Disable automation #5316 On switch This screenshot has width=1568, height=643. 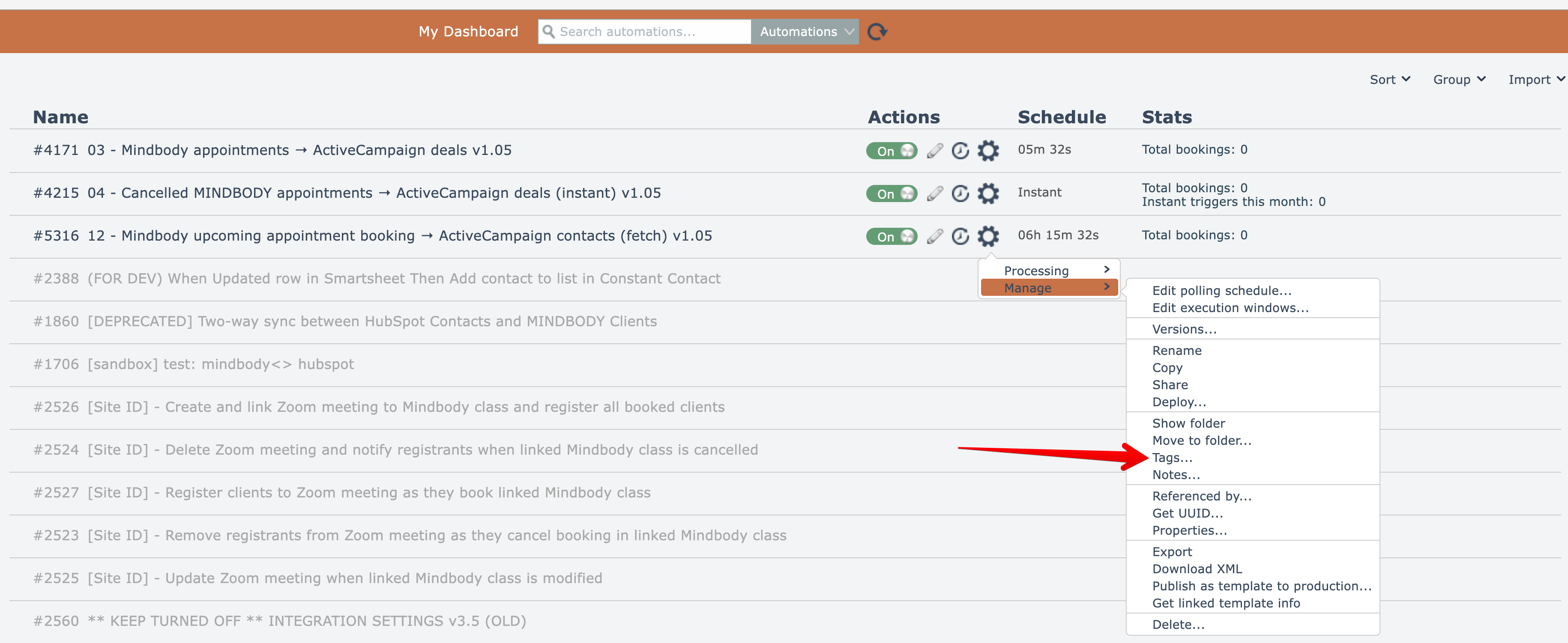pos(891,236)
